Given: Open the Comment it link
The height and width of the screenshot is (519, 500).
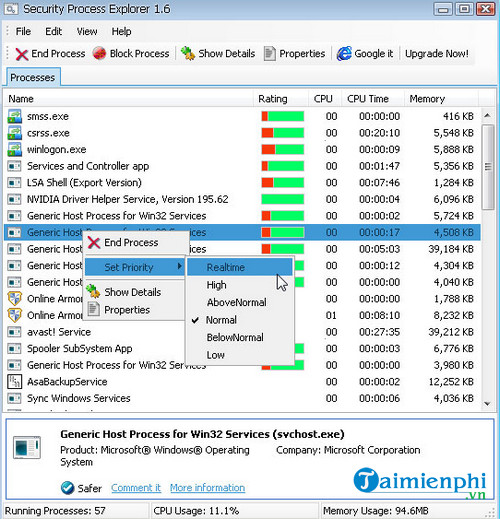Looking at the screenshot, I should click(x=136, y=488).
